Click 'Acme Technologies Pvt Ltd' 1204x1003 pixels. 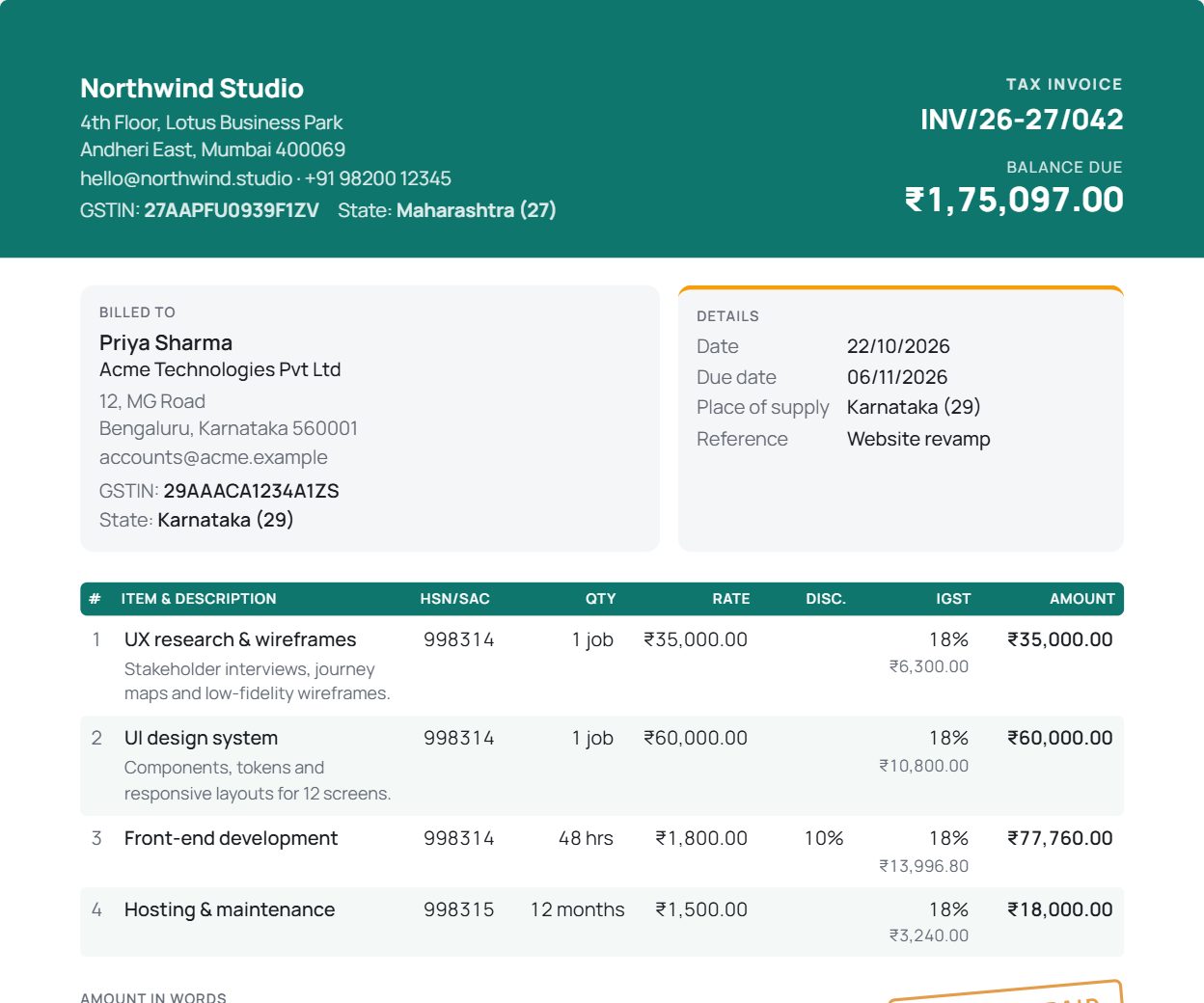click(x=220, y=369)
